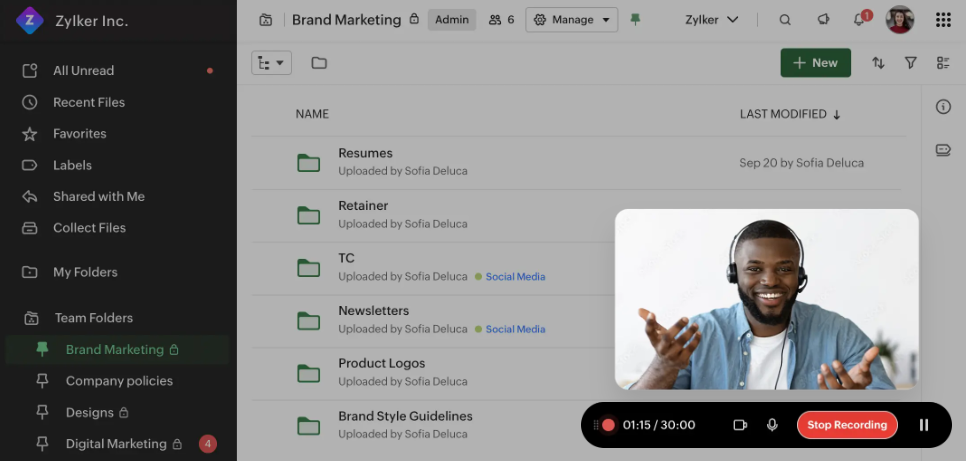Screen dimensions: 966x461
Task: Click the search magnifier icon
Action: coord(785,20)
